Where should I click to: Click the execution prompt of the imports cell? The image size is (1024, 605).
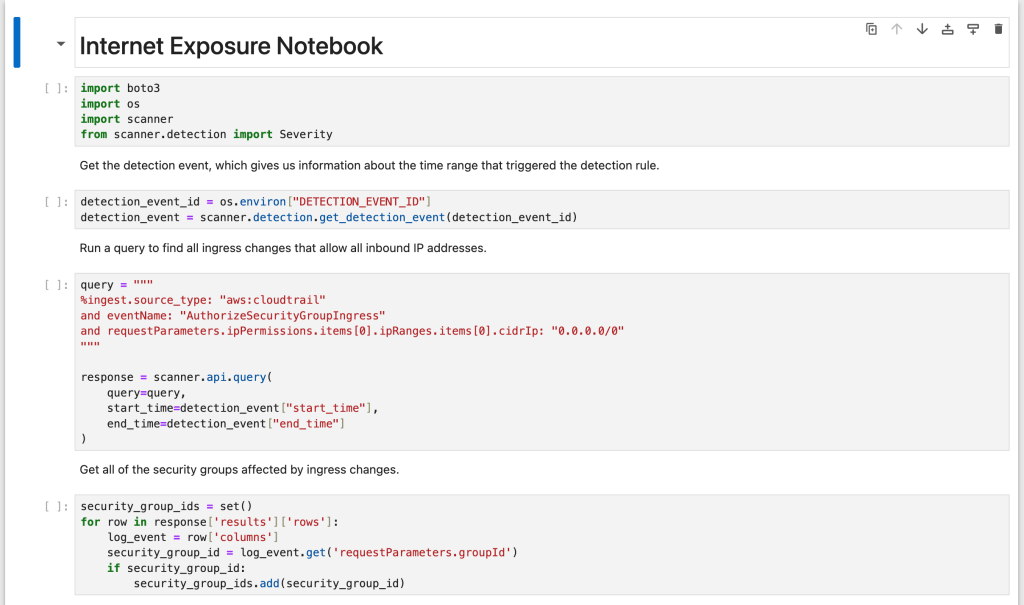(56, 88)
